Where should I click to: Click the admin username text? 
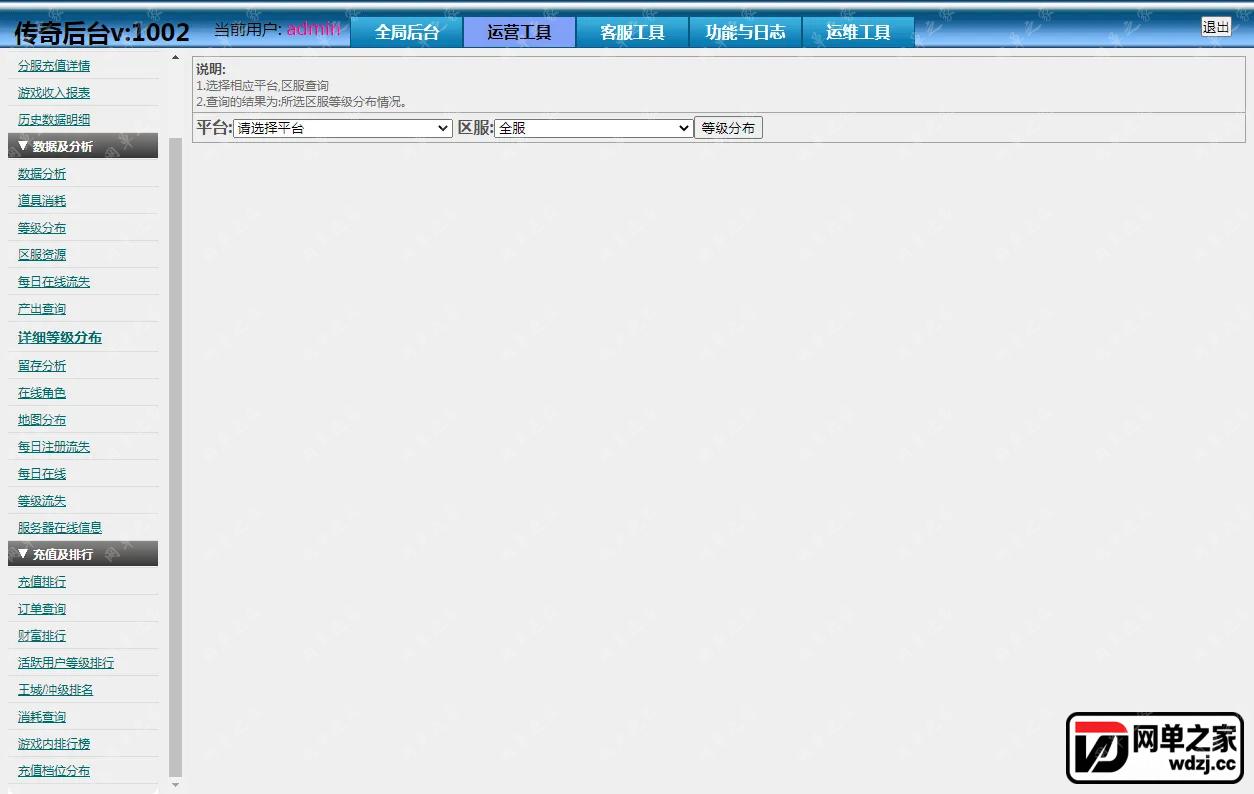(x=315, y=29)
